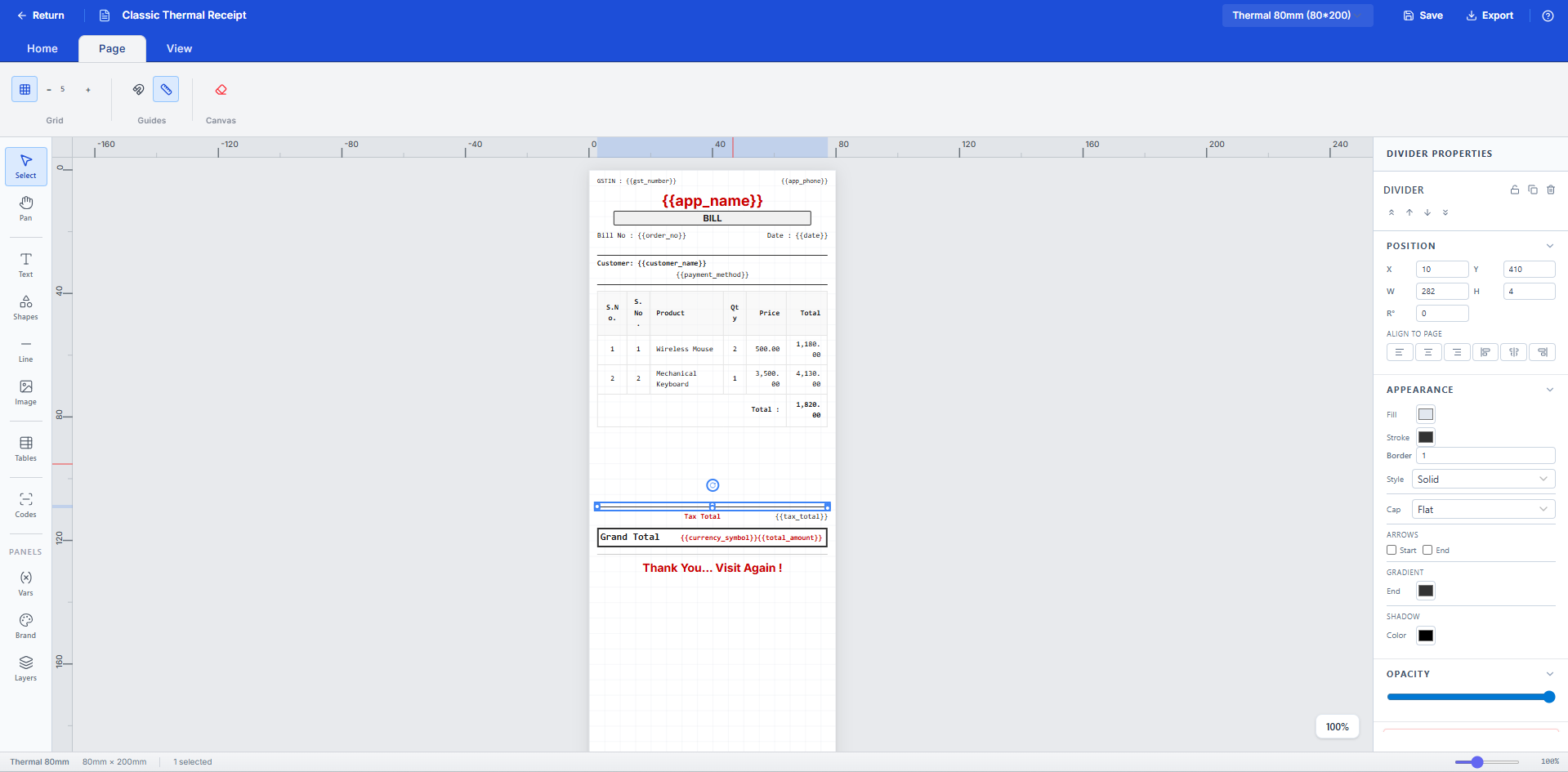1568x772 pixels.
Task: Collapse the Appearance section
Action: coord(1549,390)
